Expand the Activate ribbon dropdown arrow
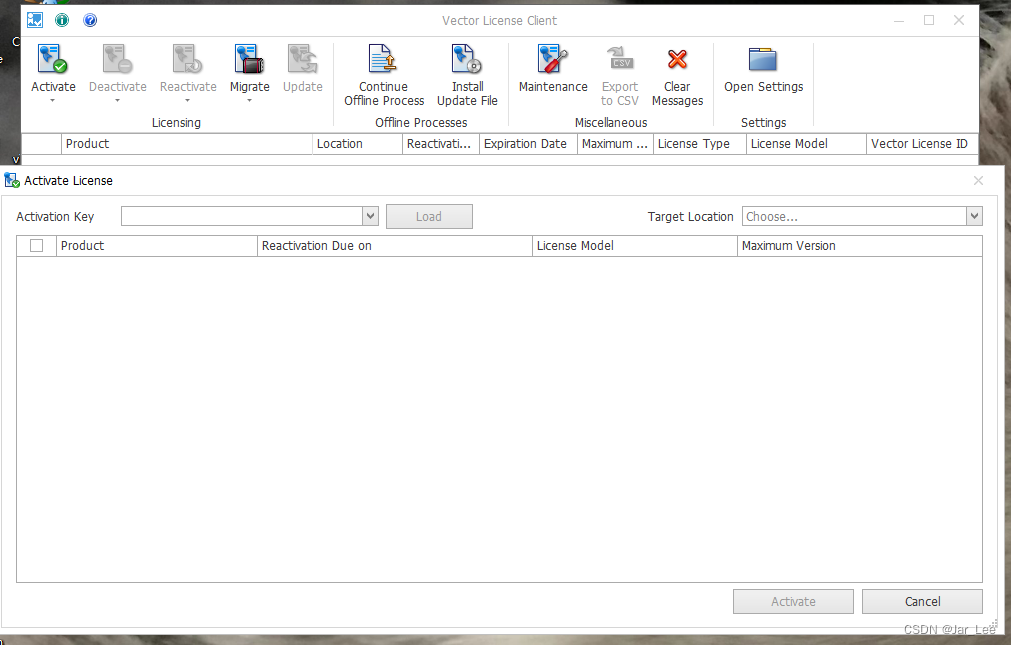Screen dimensions: 1011x645 click(53, 101)
